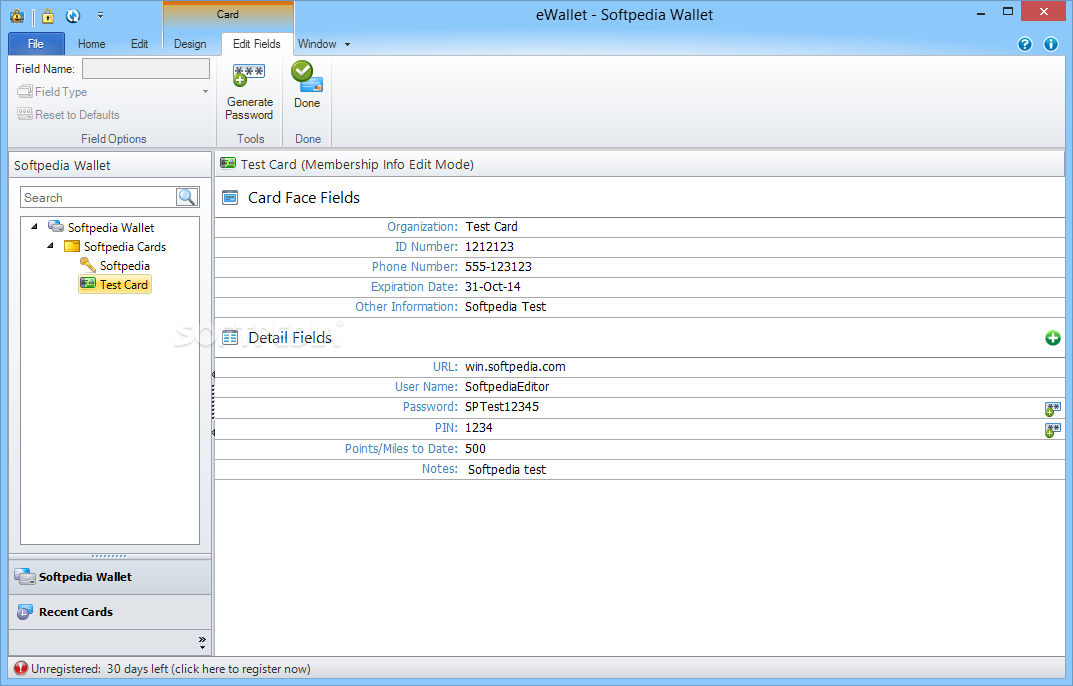Click the Recent Cards navigation button
The width and height of the screenshot is (1073, 686).
pyautogui.click(x=110, y=612)
